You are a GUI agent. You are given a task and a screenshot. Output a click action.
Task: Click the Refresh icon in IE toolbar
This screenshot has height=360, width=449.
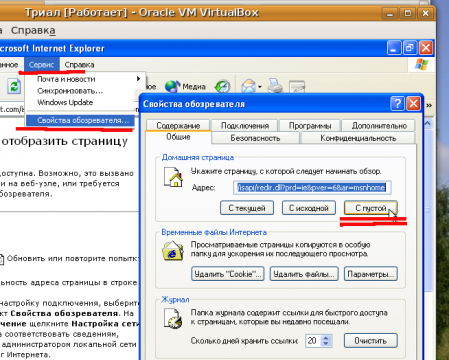pos(14,86)
